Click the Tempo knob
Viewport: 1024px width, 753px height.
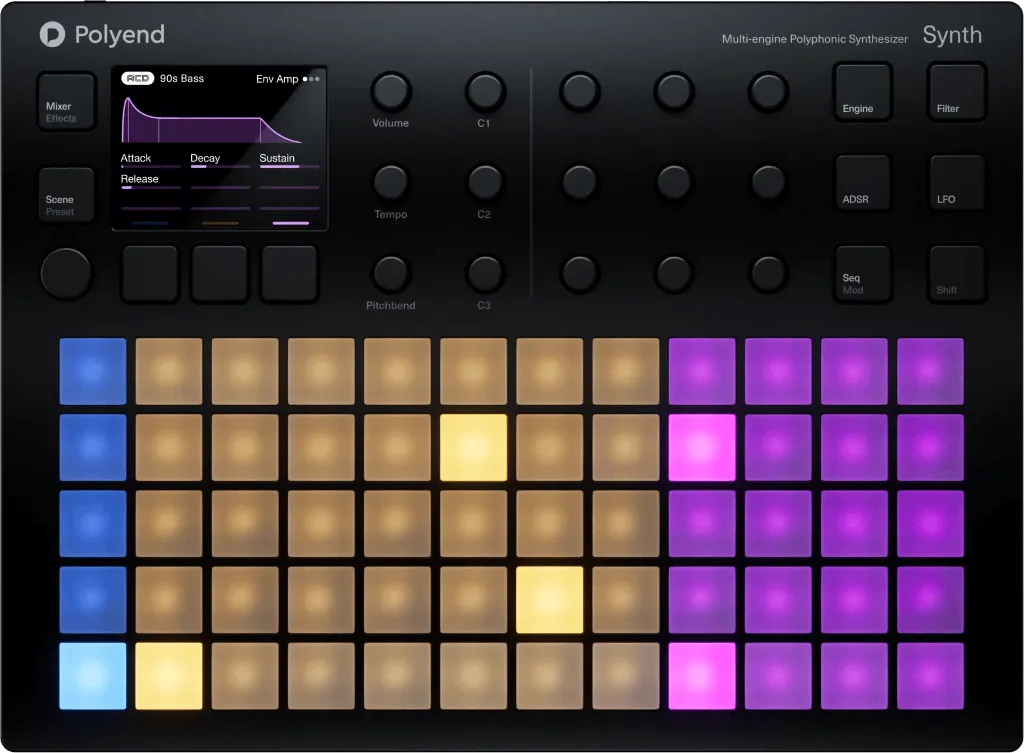[x=391, y=182]
